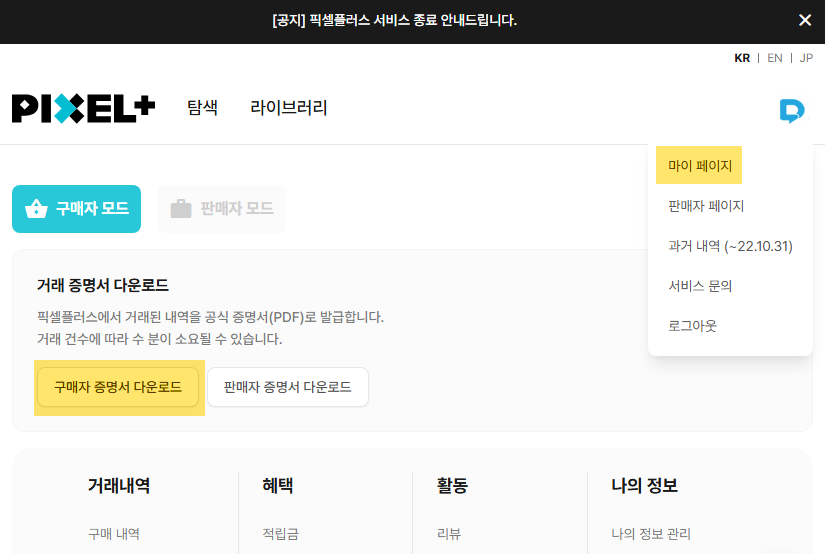Switch language to JP
825x554 pixels.
pos(806,58)
